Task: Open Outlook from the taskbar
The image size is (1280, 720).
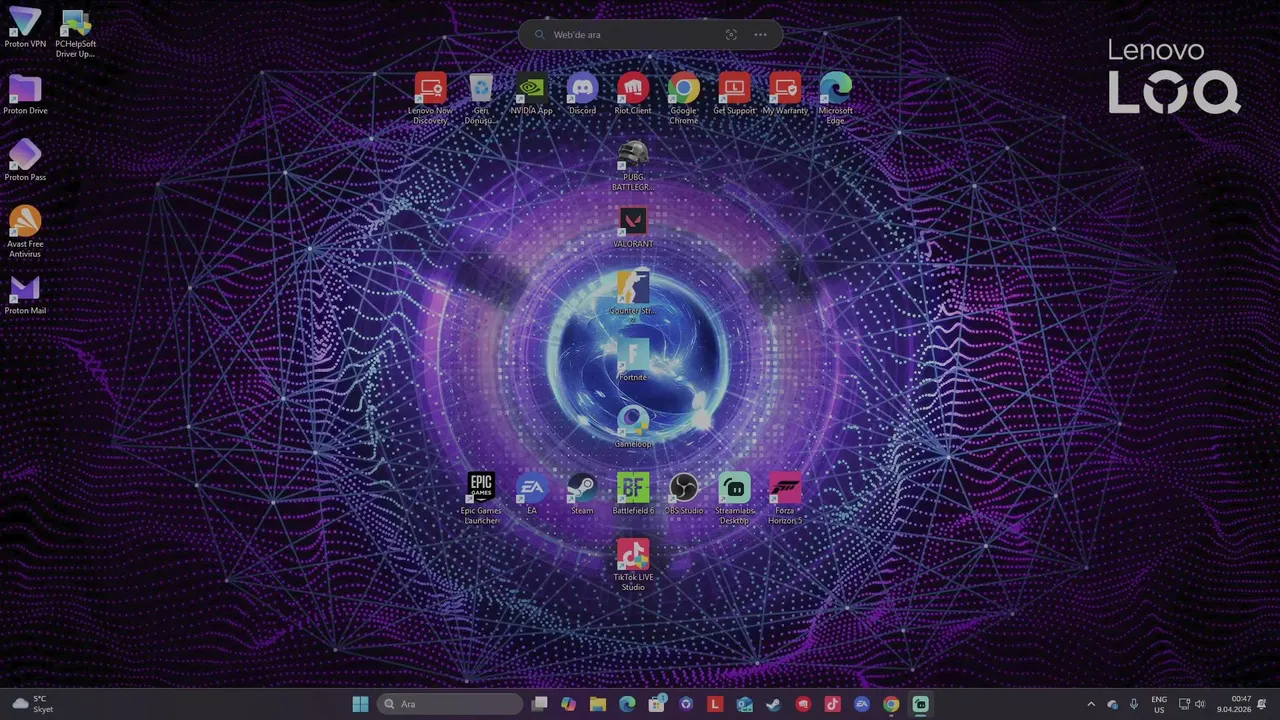Action: [745, 704]
